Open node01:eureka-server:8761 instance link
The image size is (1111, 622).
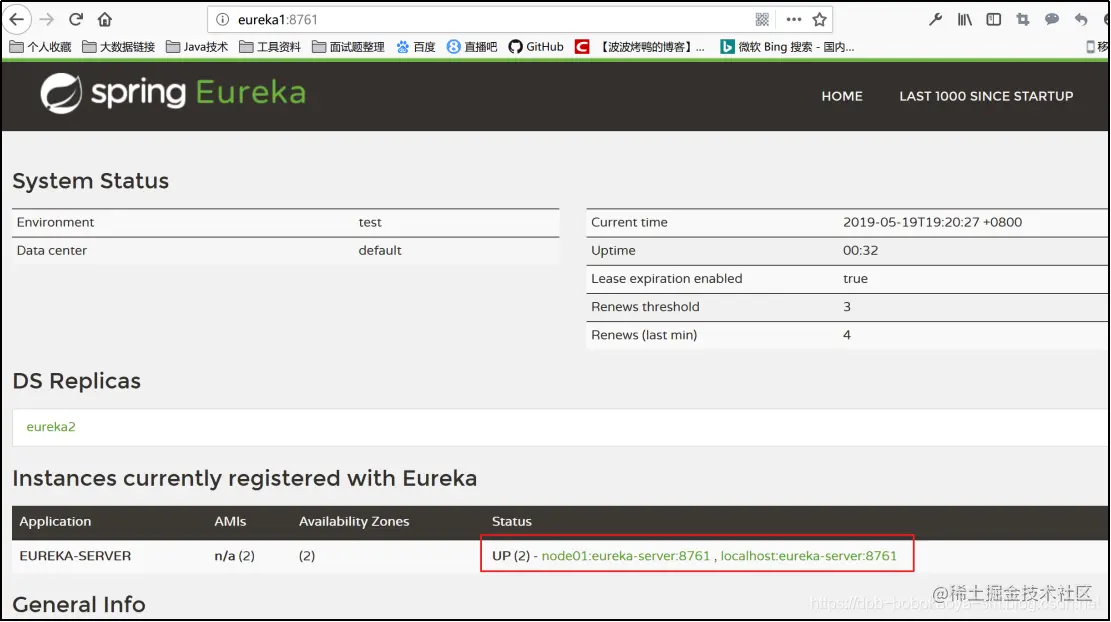coord(626,555)
